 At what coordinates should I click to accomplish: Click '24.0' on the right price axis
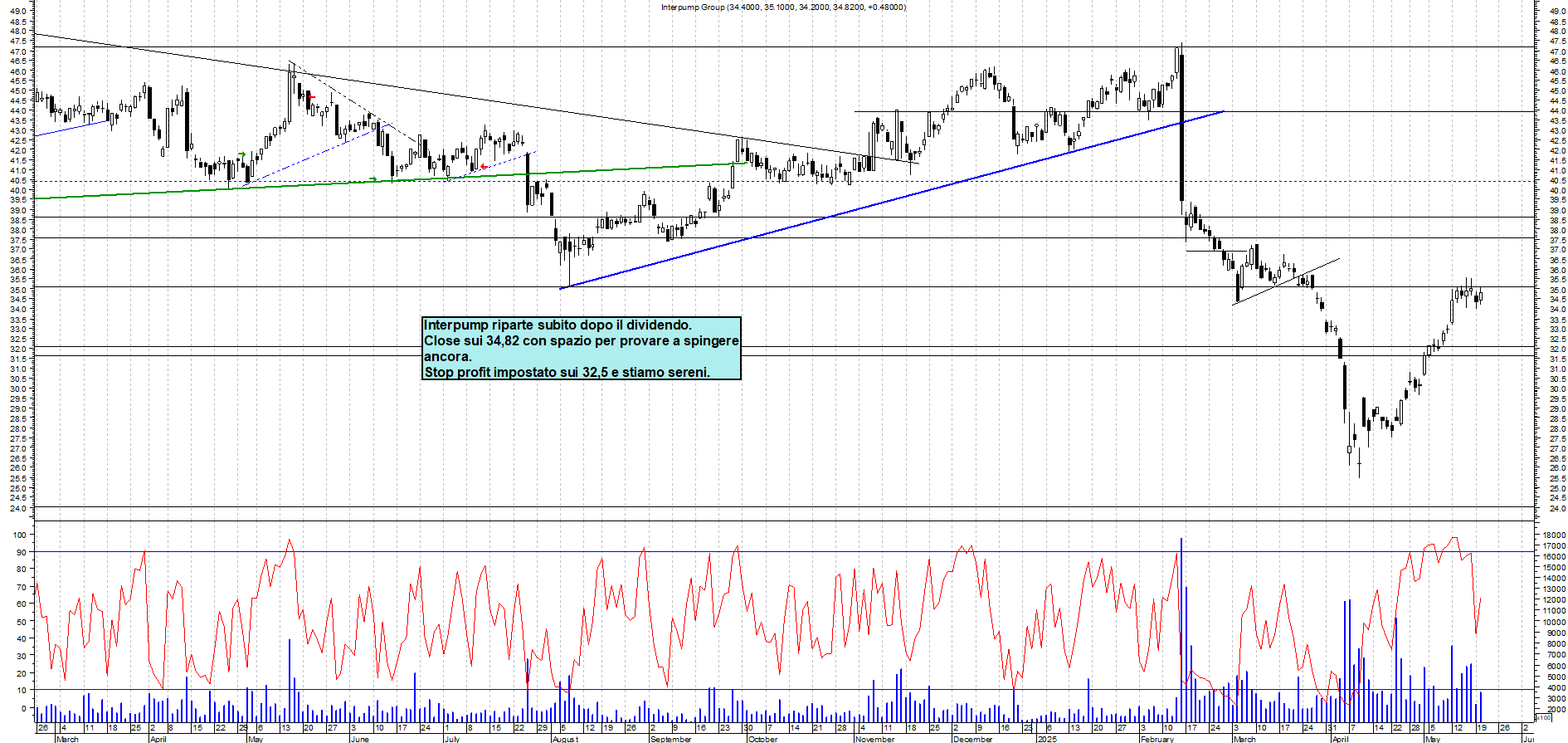click(1557, 508)
